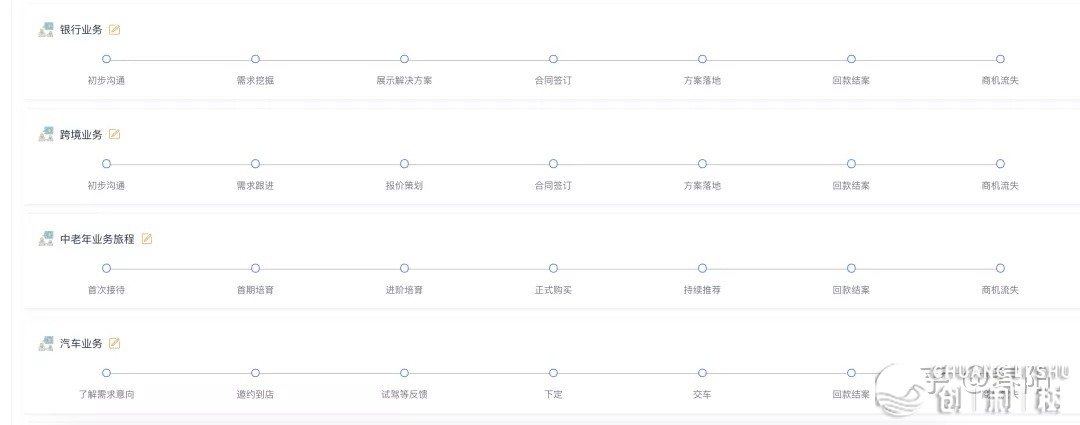Click the 正式购买 stage circle
Screen dimensions: 1080x425
pos(553,268)
